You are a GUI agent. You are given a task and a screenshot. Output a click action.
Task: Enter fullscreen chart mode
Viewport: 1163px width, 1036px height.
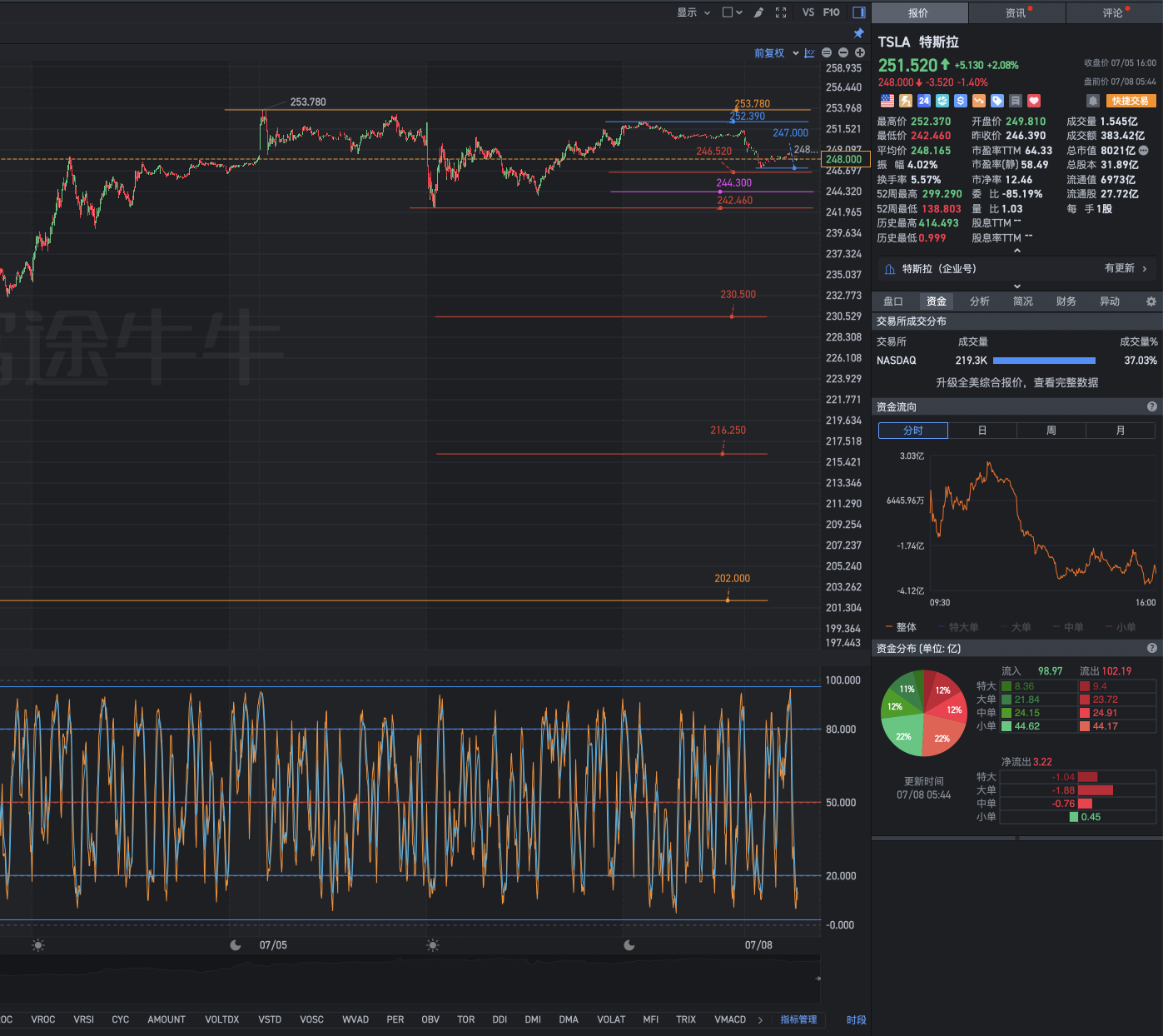(781, 12)
